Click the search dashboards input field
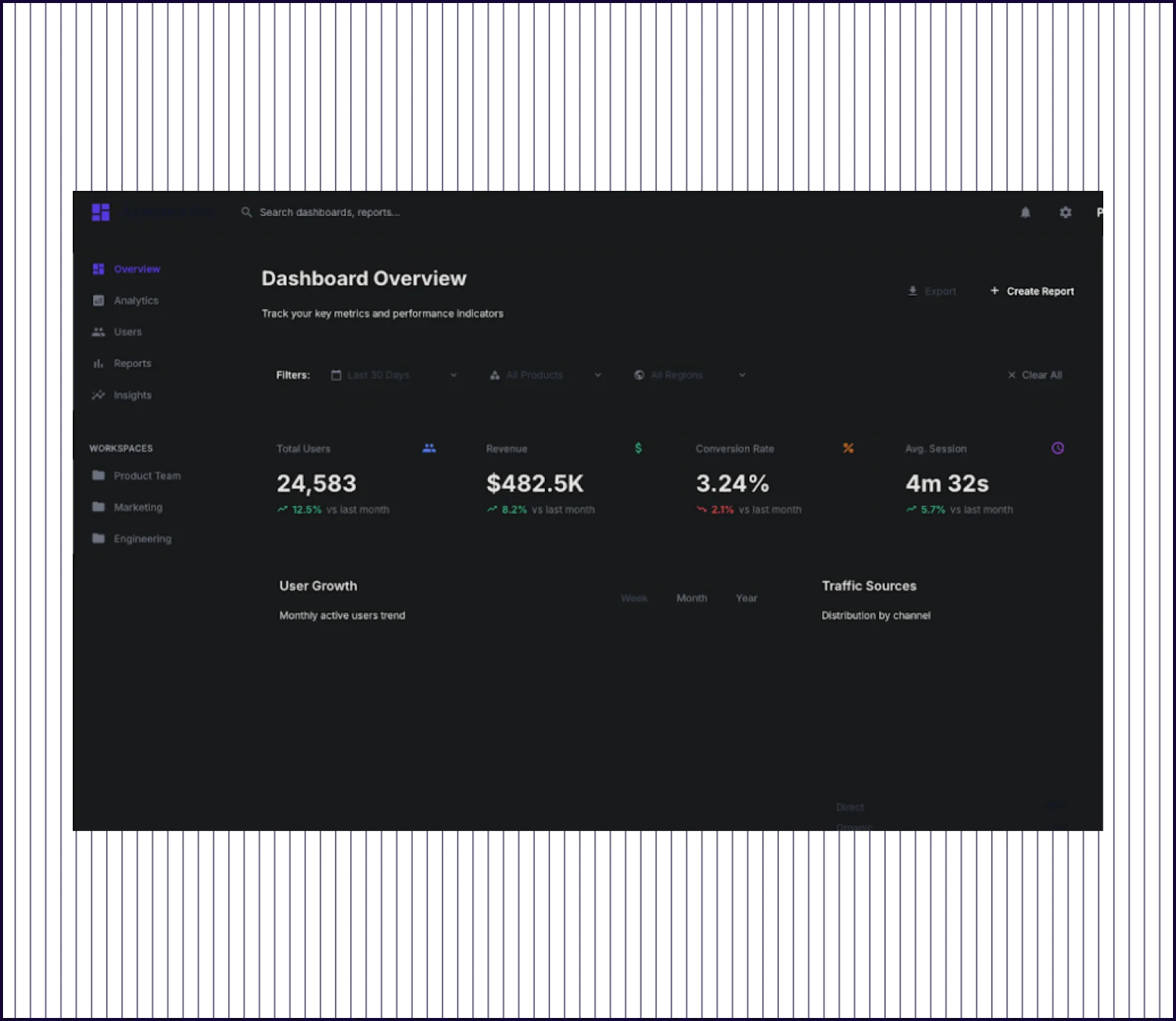The height and width of the screenshot is (1021, 1176). pyautogui.click(x=330, y=212)
